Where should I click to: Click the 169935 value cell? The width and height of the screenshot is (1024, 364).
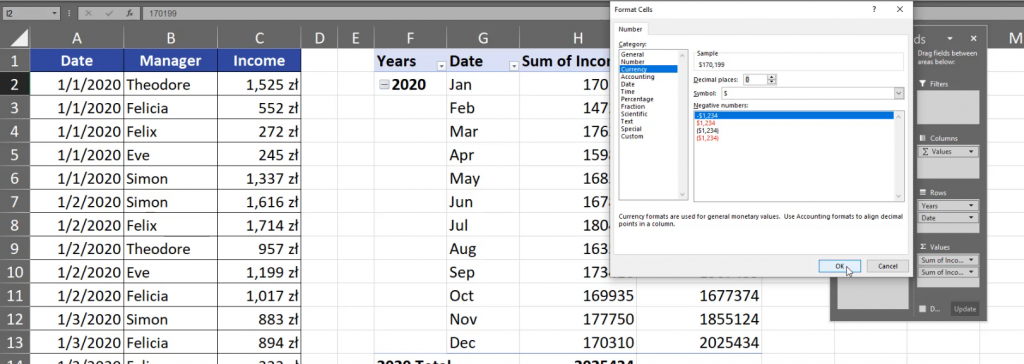[x=578, y=296]
